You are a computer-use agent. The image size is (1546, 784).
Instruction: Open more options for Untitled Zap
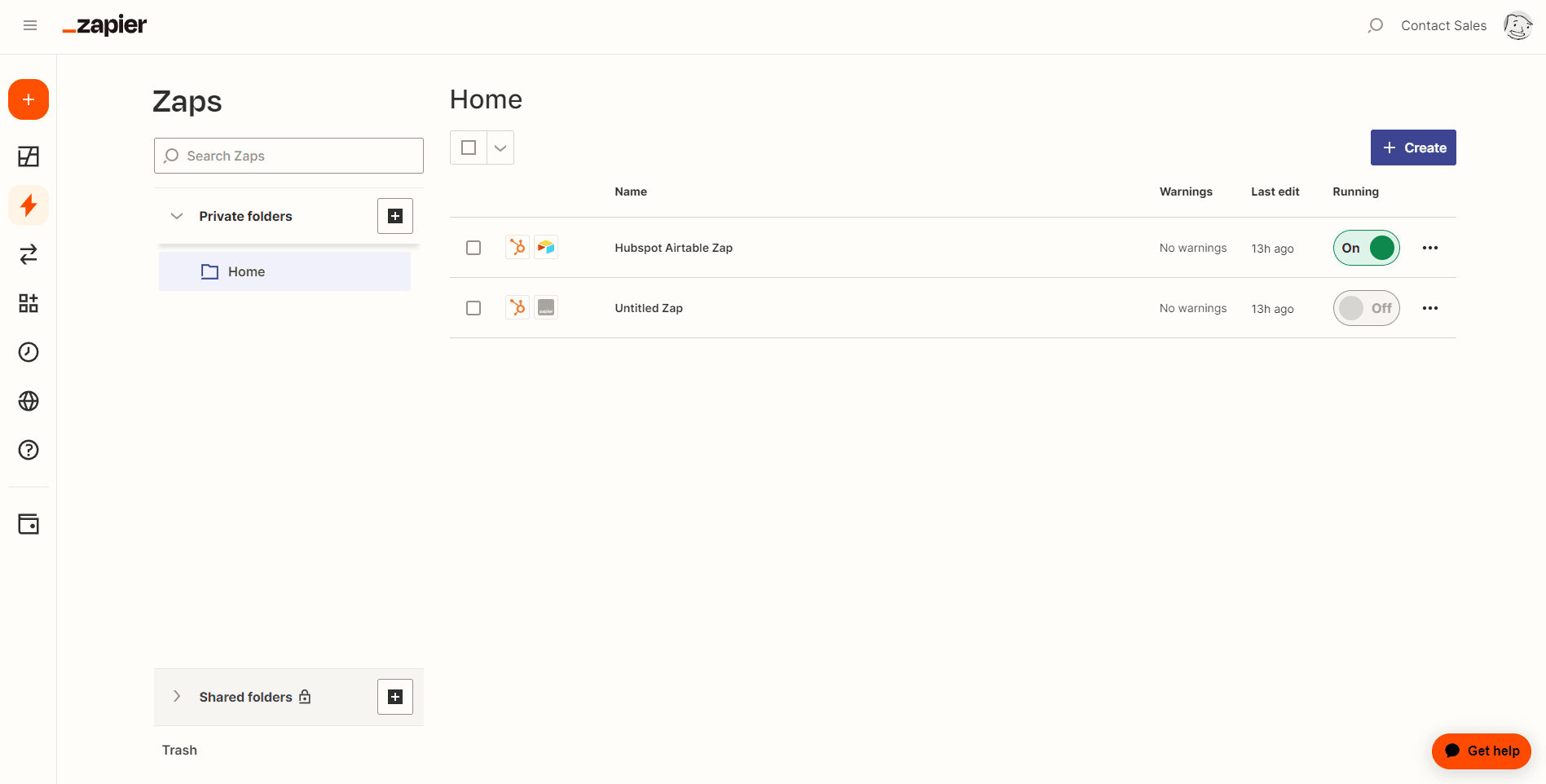pos(1430,308)
